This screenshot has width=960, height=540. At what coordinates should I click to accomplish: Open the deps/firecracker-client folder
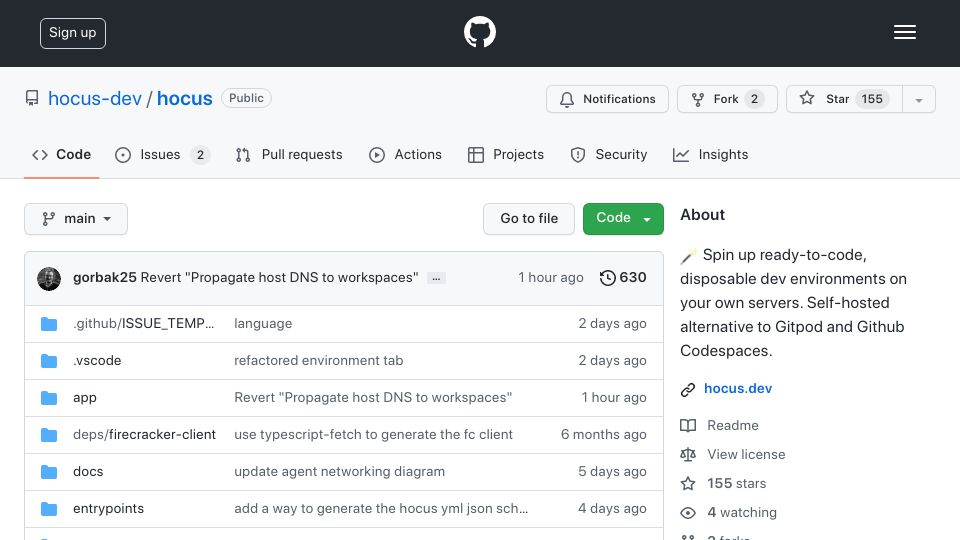click(x=144, y=435)
